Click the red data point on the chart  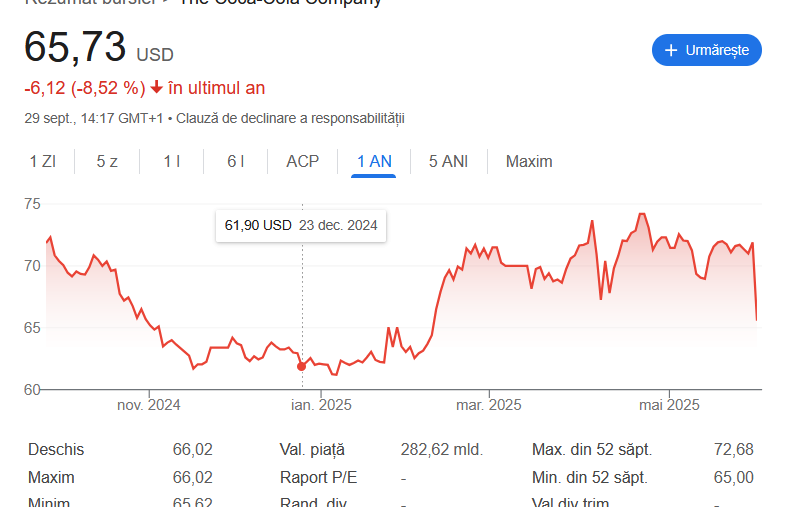click(x=302, y=366)
